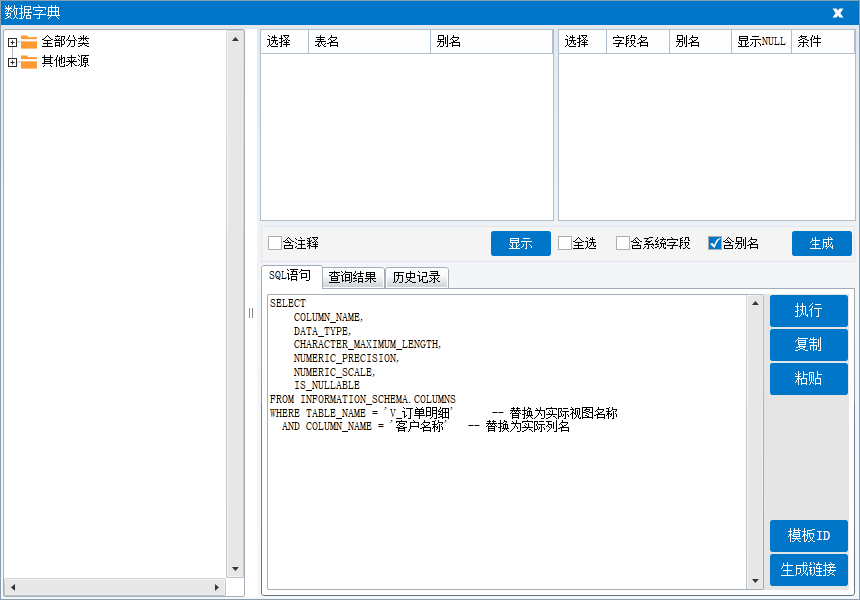Copy the SQL using 复制 button
The image size is (860, 600).
(808, 345)
